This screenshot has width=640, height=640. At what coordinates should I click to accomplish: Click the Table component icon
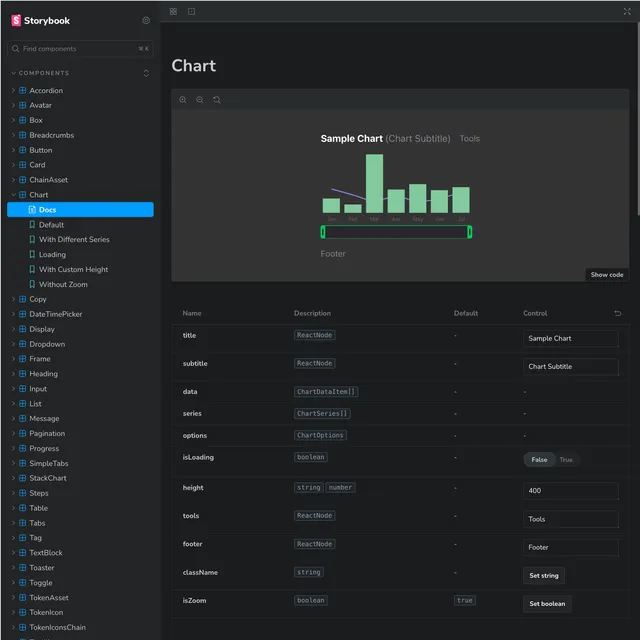tap(22, 508)
